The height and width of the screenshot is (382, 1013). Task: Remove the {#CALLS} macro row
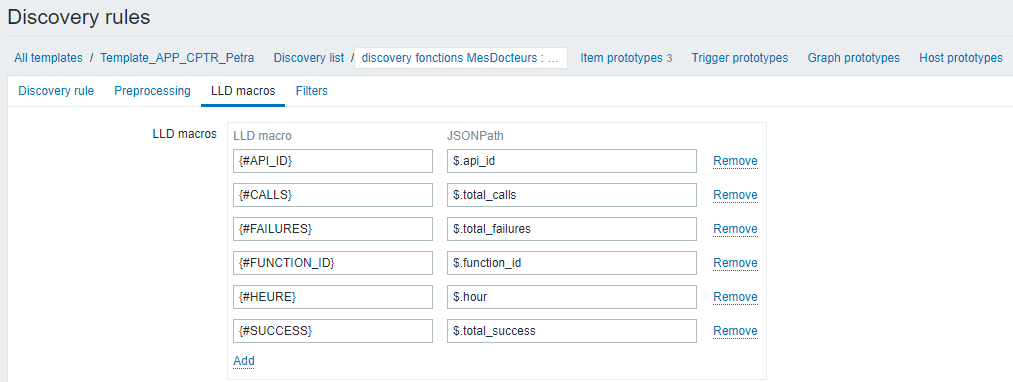pyautogui.click(x=735, y=195)
